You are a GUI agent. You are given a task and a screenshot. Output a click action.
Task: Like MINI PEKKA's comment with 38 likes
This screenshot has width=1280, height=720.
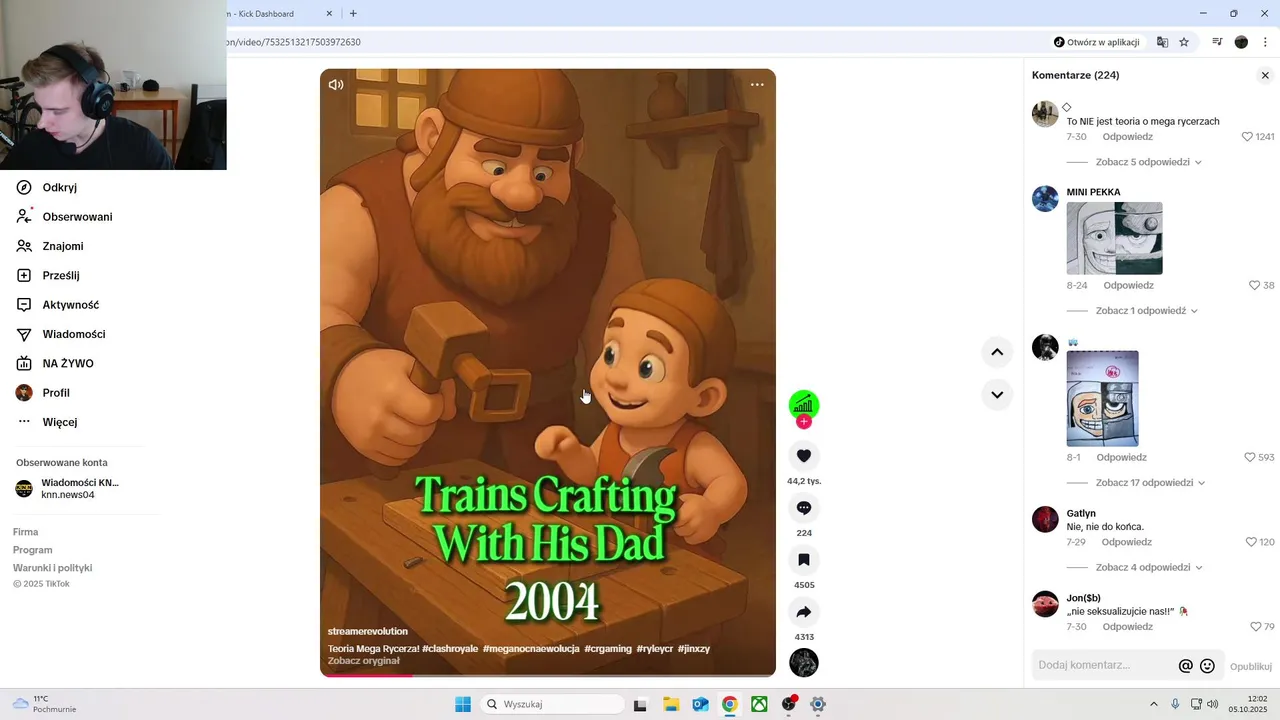(1254, 285)
